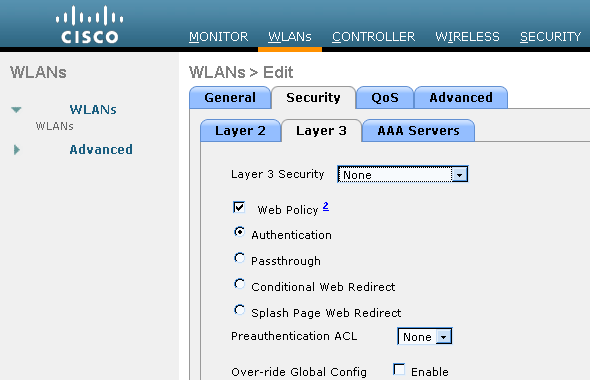The image size is (590, 380).
Task: Expand the Advanced sidebar section arrow
Action: 17,150
